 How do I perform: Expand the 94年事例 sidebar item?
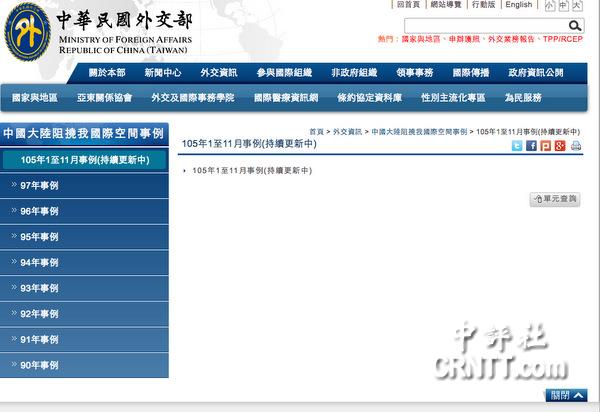[40, 262]
